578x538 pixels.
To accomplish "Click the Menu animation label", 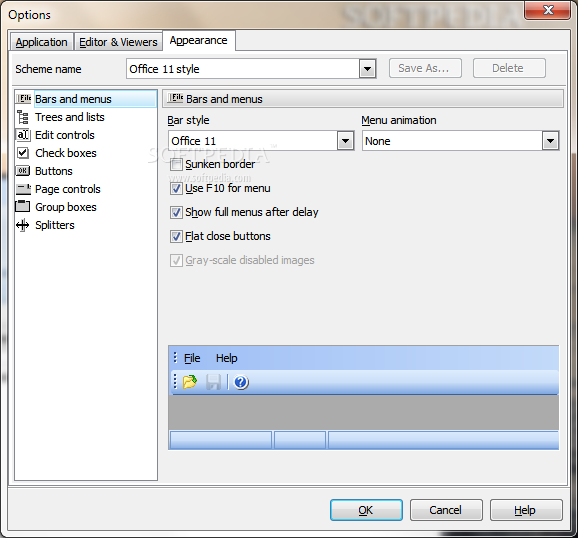I will click(399, 121).
